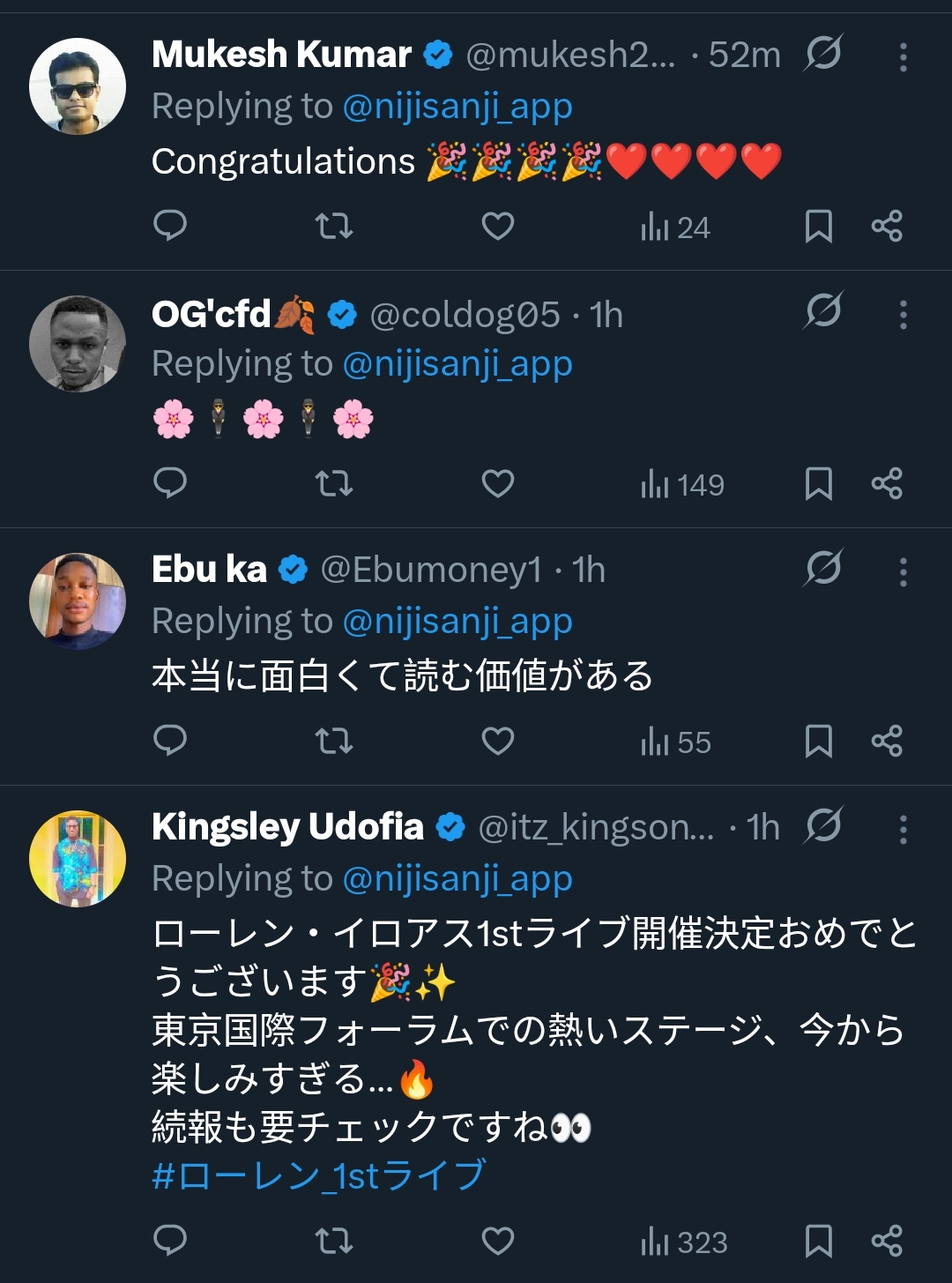Share Kingsley Udofia's tweet
The height and width of the screenshot is (1283, 952).
[x=887, y=1241]
